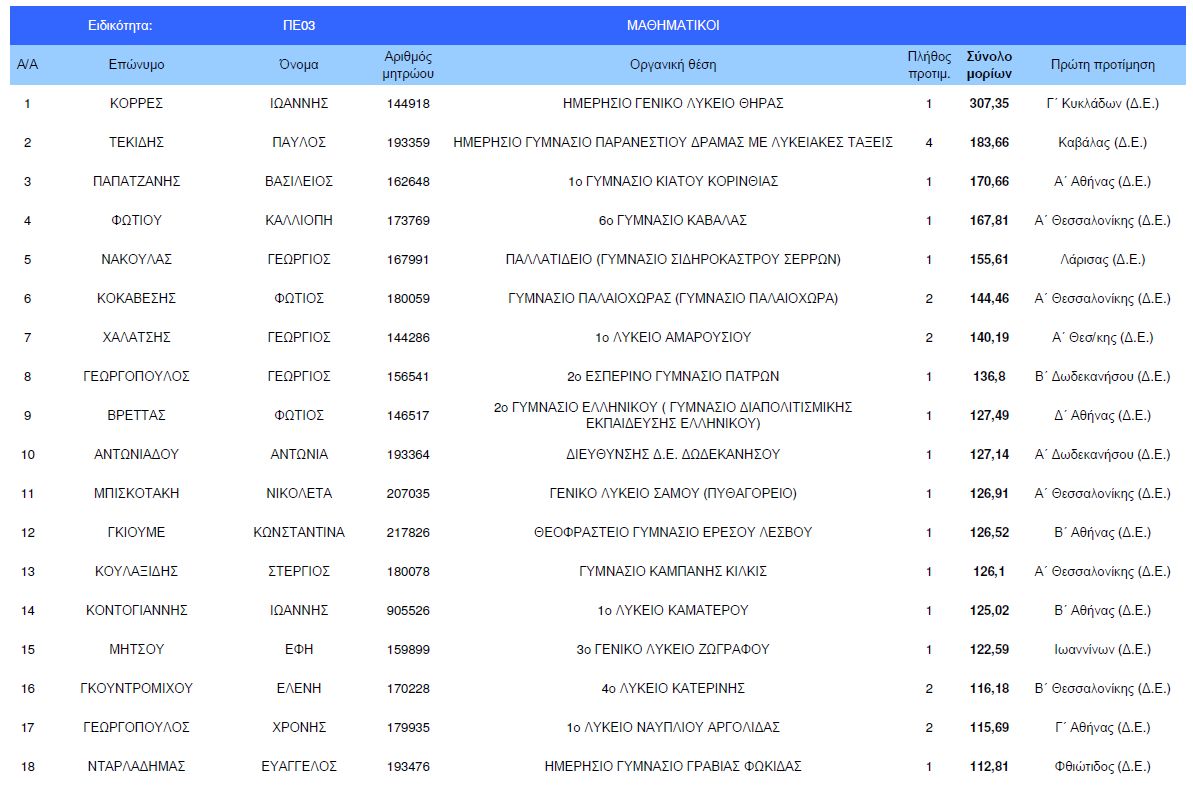Select surname ΦΩΤΙΟΥ

[136, 221]
